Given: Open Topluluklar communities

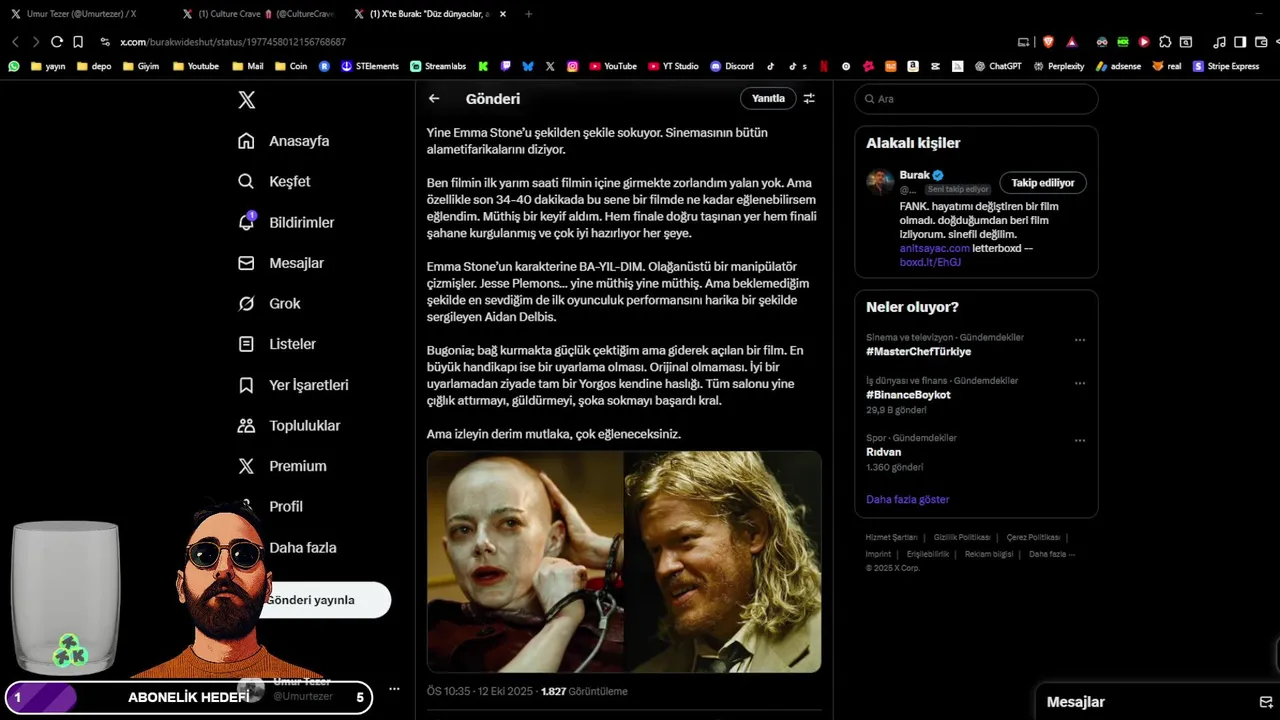Looking at the screenshot, I should pyautogui.click(x=289, y=425).
